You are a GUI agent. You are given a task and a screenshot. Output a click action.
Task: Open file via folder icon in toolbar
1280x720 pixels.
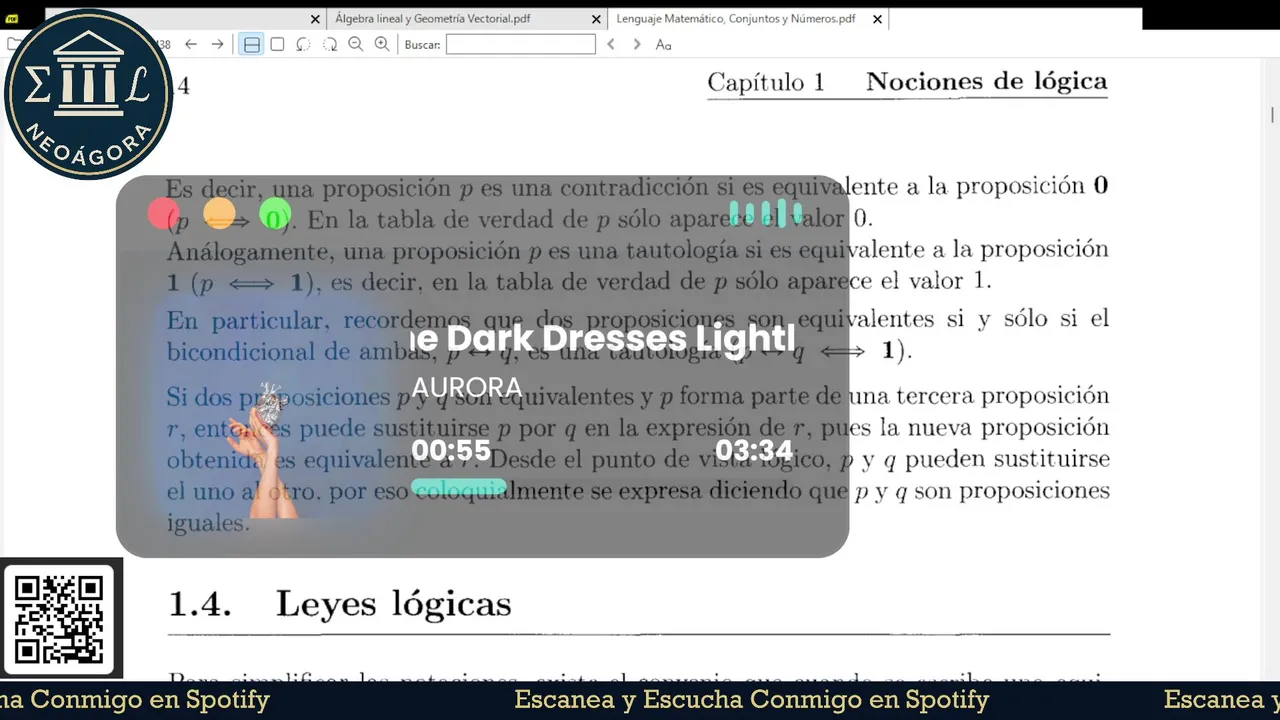click(x=13, y=44)
